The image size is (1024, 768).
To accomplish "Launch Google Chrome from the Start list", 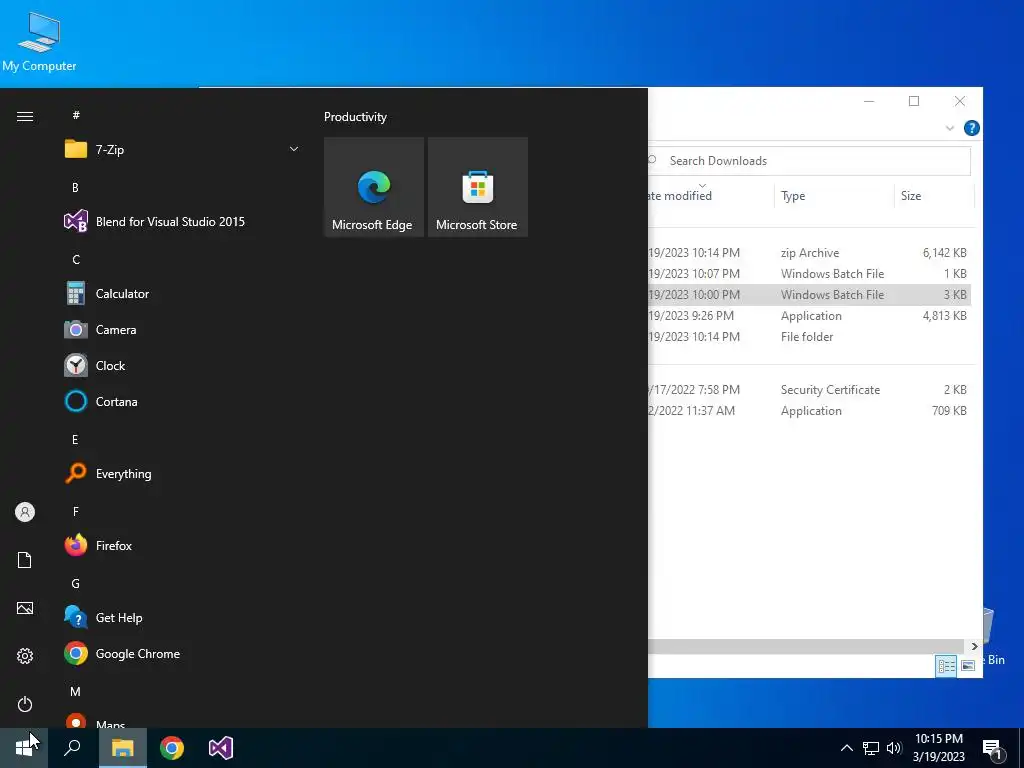I will [x=183, y=653].
